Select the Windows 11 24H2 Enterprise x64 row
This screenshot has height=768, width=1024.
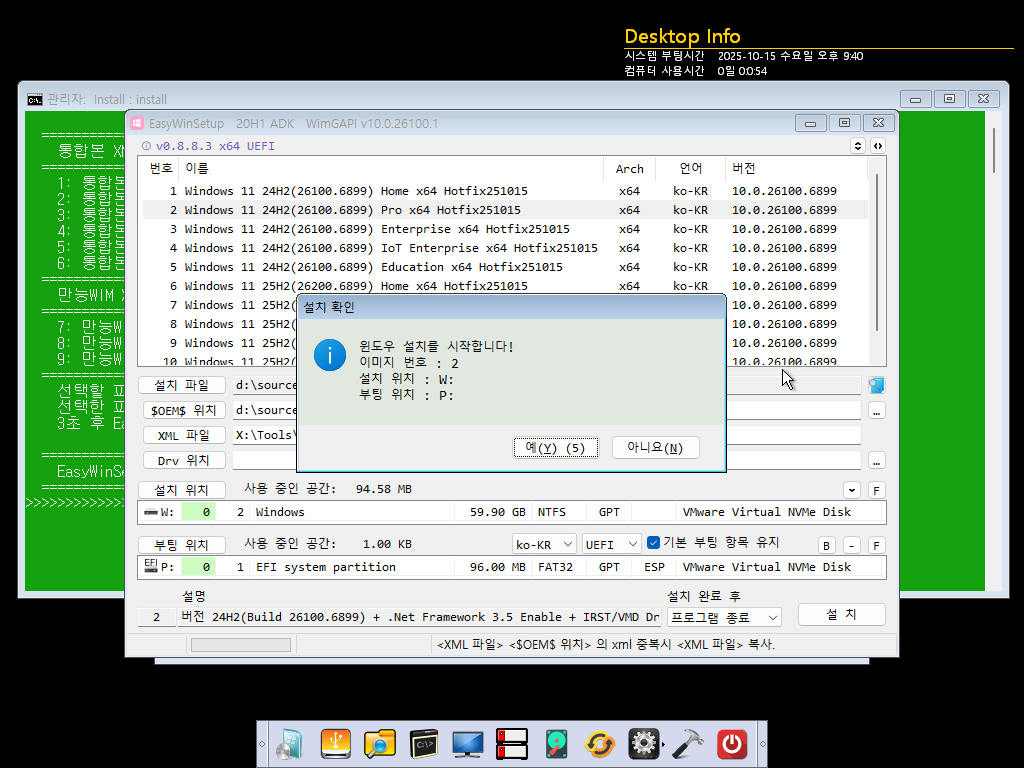pos(505,229)
